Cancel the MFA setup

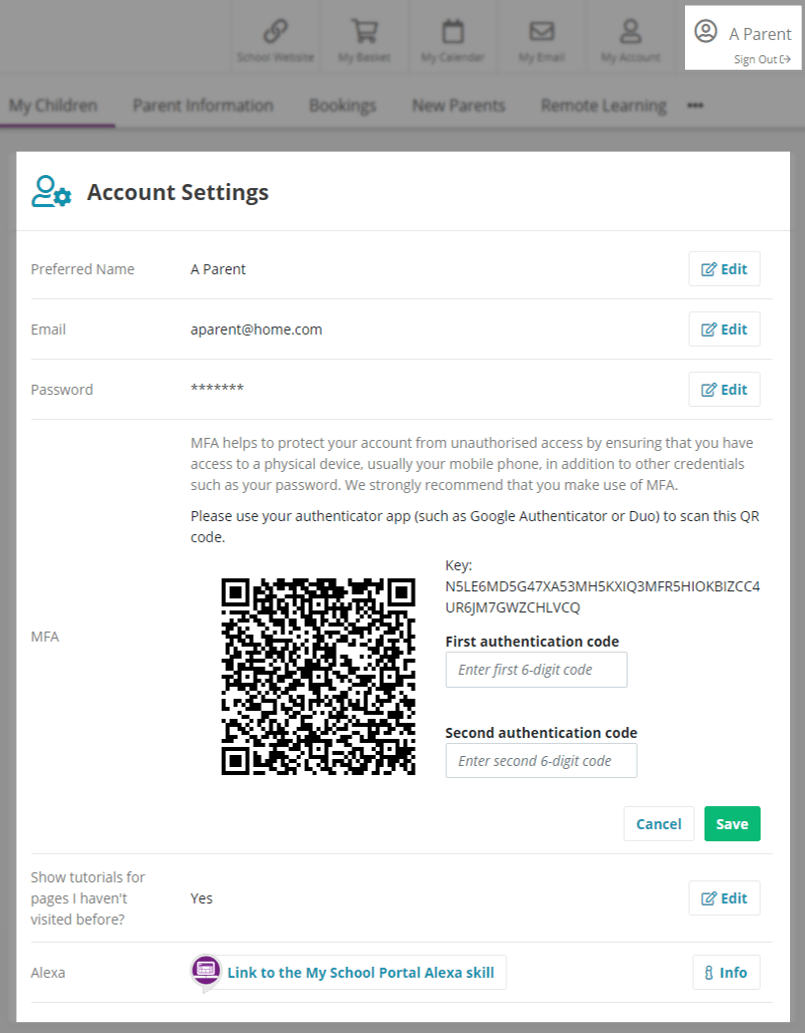click(x=658, y=824)
